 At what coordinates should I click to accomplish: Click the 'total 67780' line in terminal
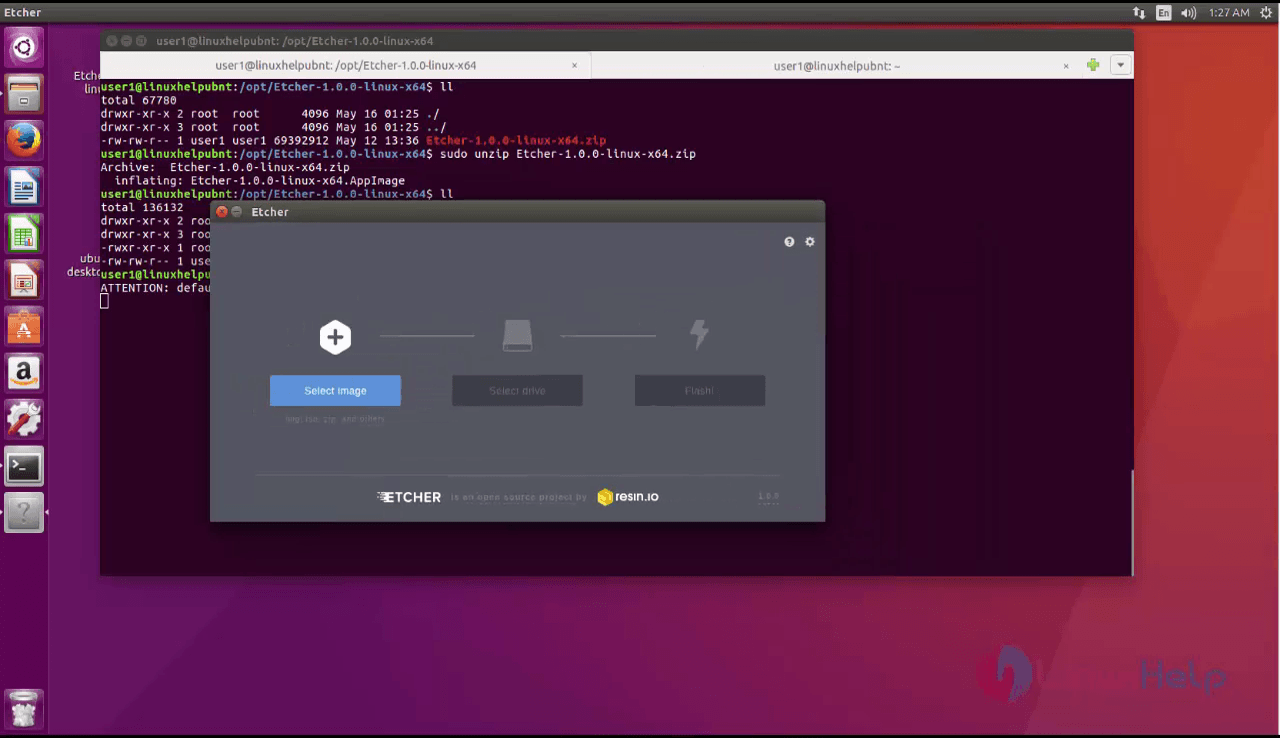[139, 101]
